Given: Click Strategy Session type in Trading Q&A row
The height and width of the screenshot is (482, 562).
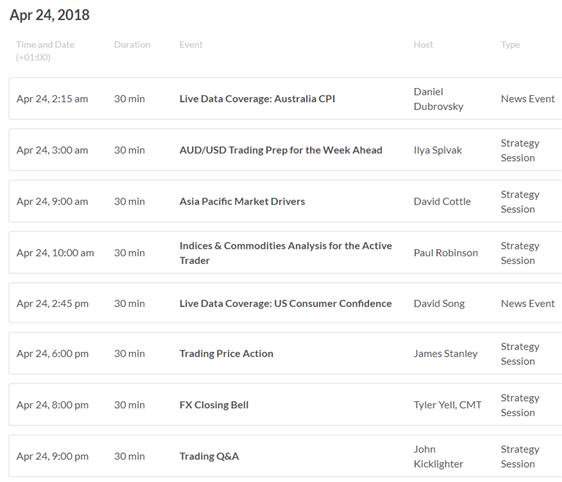Looking at the screenshot, I should point(520,457).
